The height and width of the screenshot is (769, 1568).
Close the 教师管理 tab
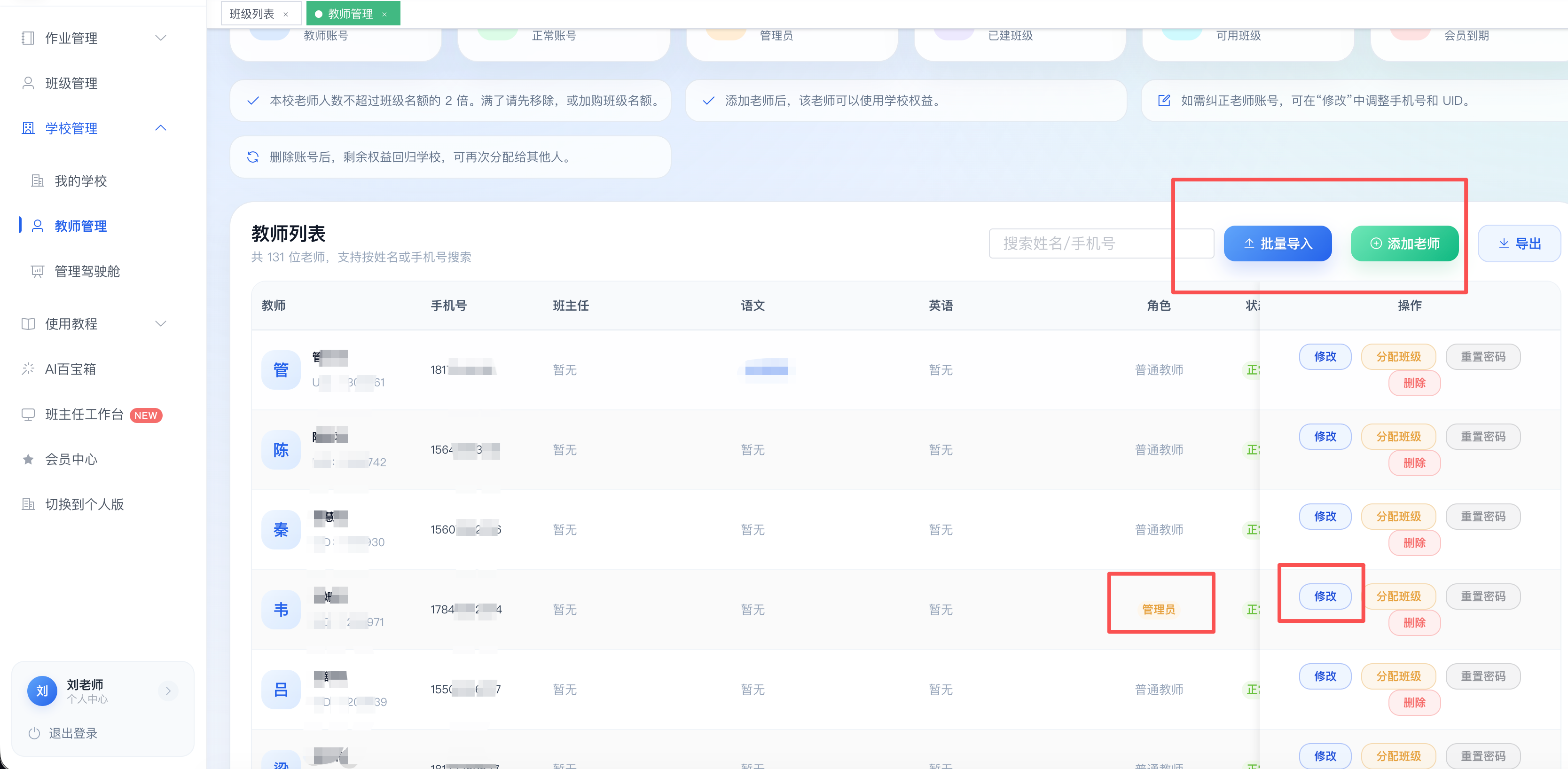(384, 14)
